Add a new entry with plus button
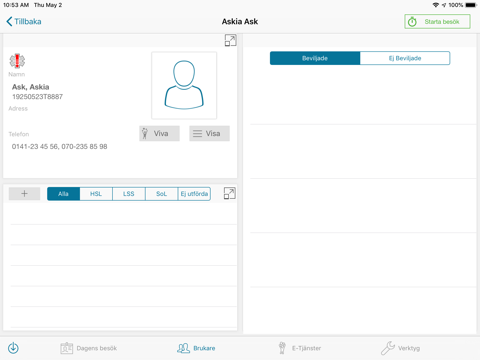This screenshot has width=480, height=360. [24, 194]
